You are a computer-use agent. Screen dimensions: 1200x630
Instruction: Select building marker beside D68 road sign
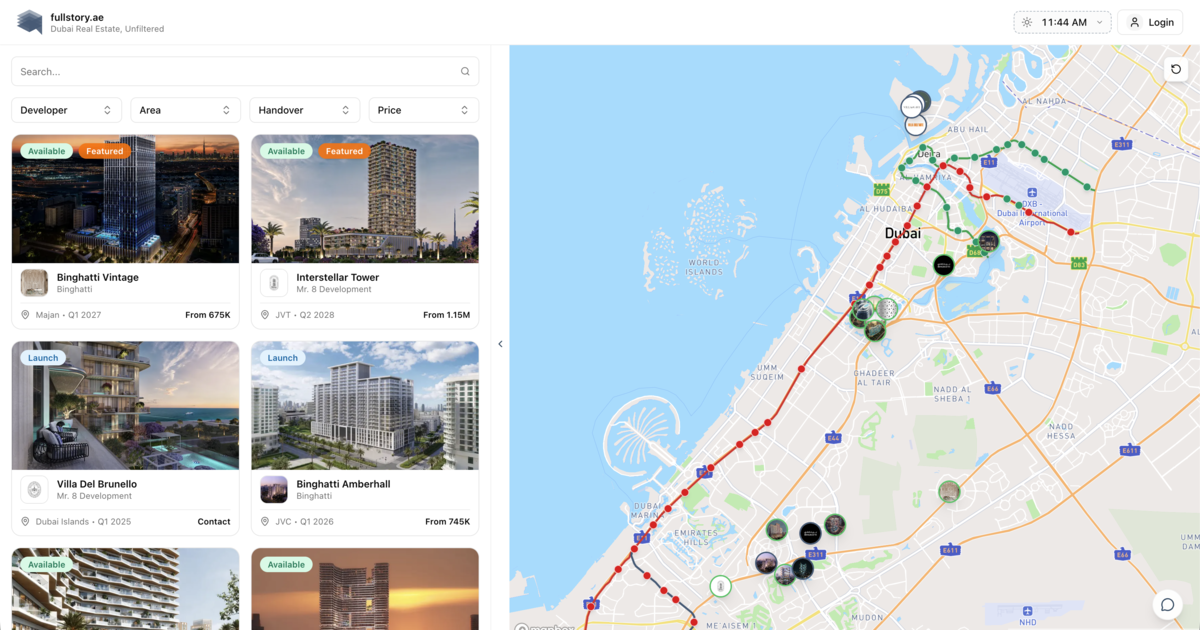point(988,240)
